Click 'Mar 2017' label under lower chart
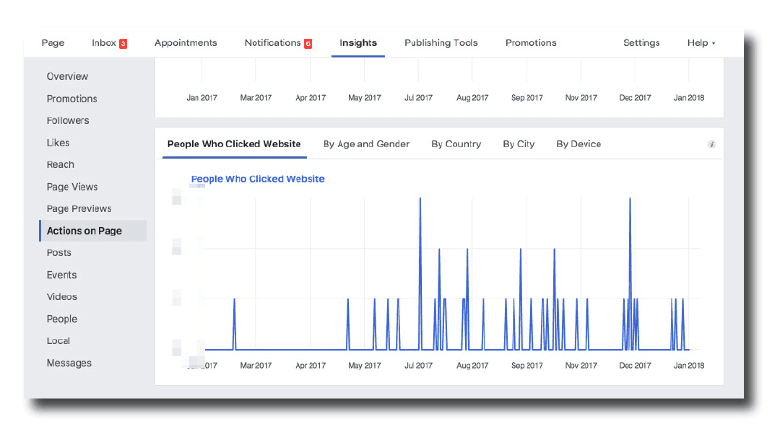This screenshot has height=435, width=770. point(255,366)
